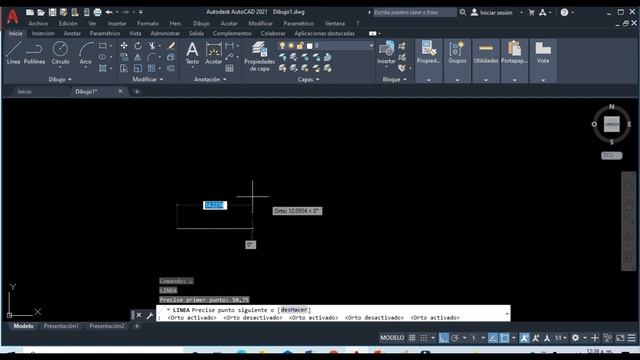Open the Vista panel button

(543, 60)
